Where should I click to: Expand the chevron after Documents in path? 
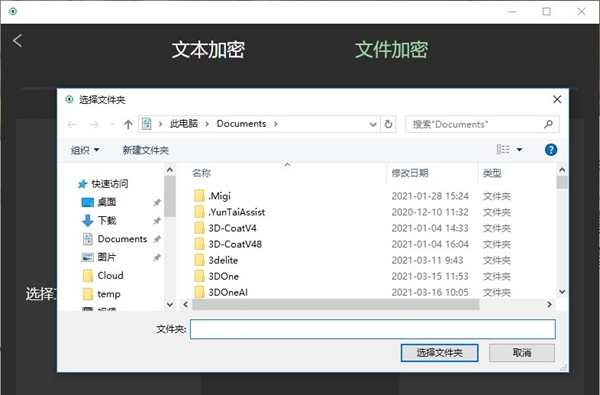[276, 124]
